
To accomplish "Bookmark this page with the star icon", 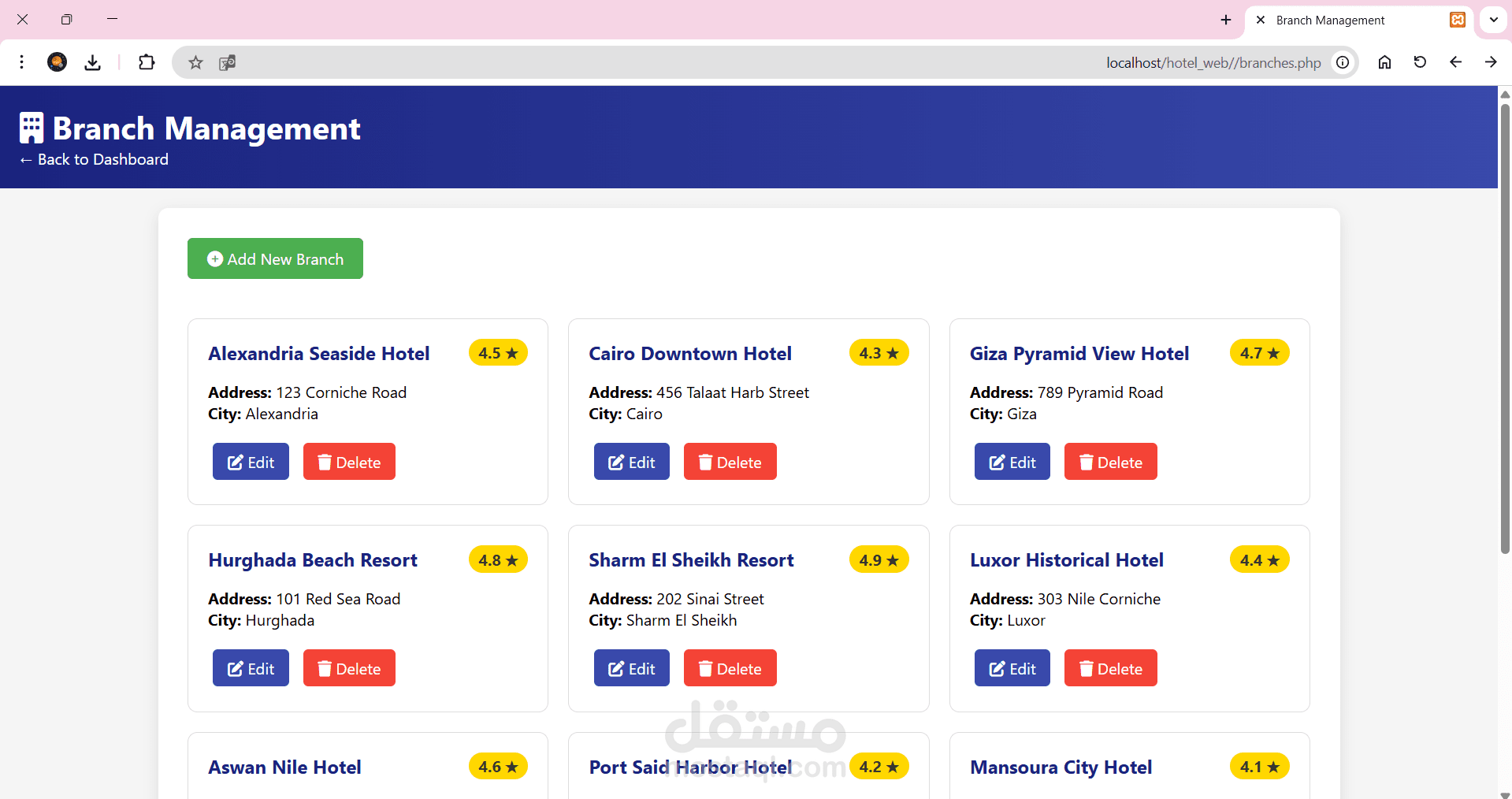I will [x=195, y=62].
